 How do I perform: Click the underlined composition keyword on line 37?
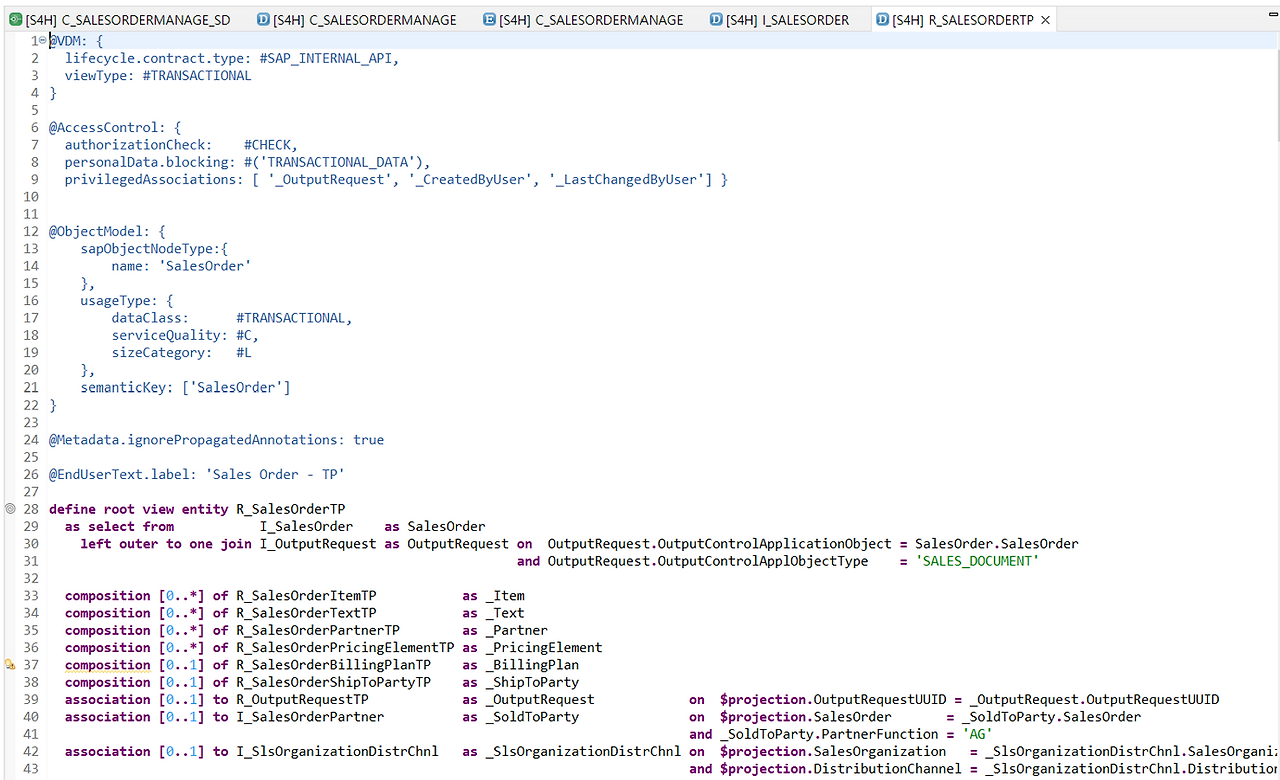pos(108,665)
